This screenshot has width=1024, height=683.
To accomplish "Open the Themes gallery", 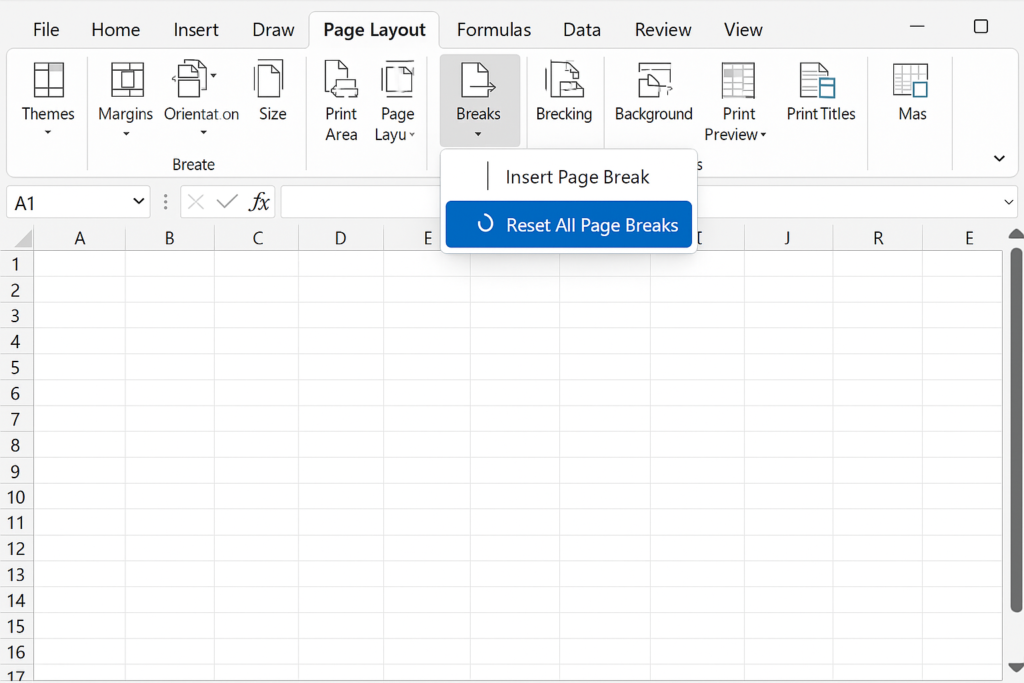I will 48,99.
